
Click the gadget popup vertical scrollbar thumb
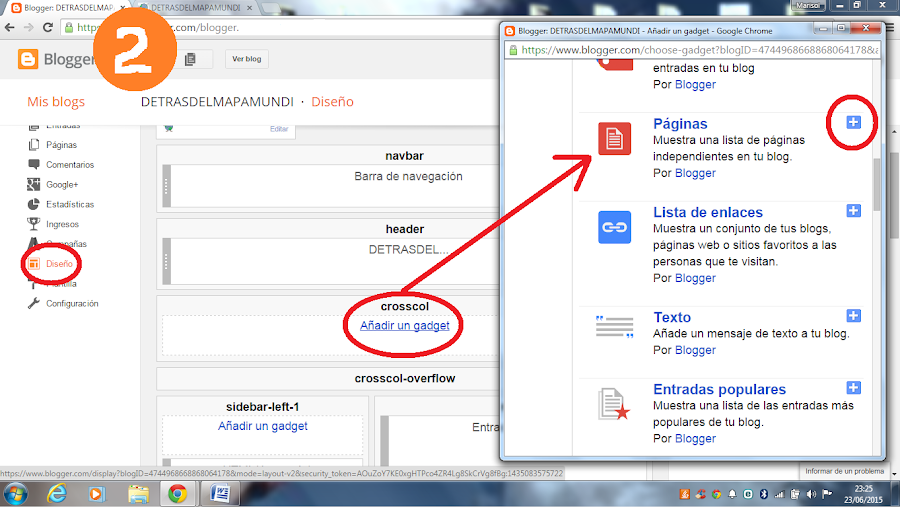tap(876, 185)
